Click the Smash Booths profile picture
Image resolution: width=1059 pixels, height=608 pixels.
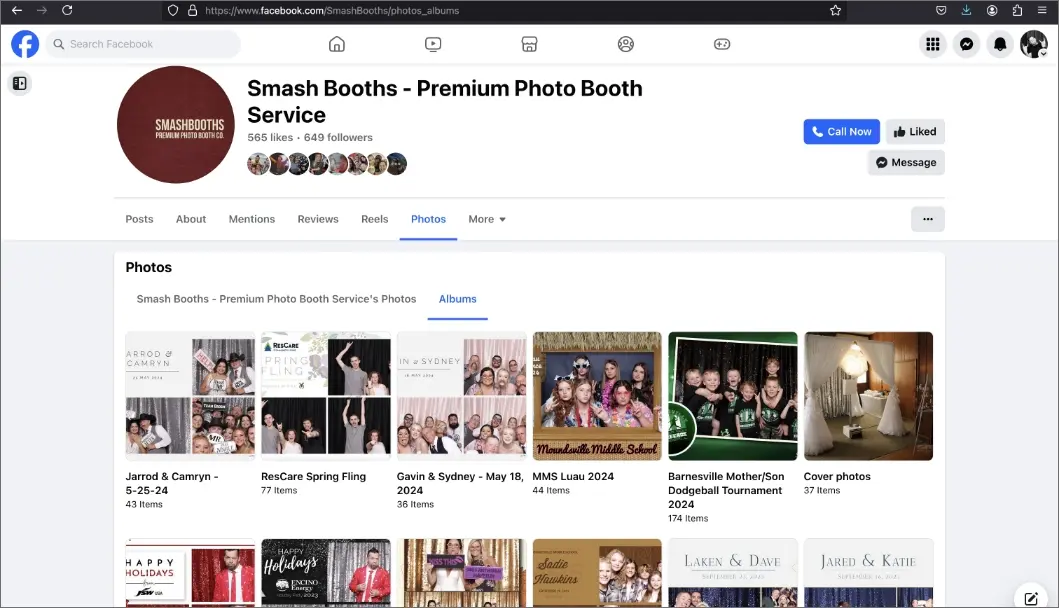[176, 124]
